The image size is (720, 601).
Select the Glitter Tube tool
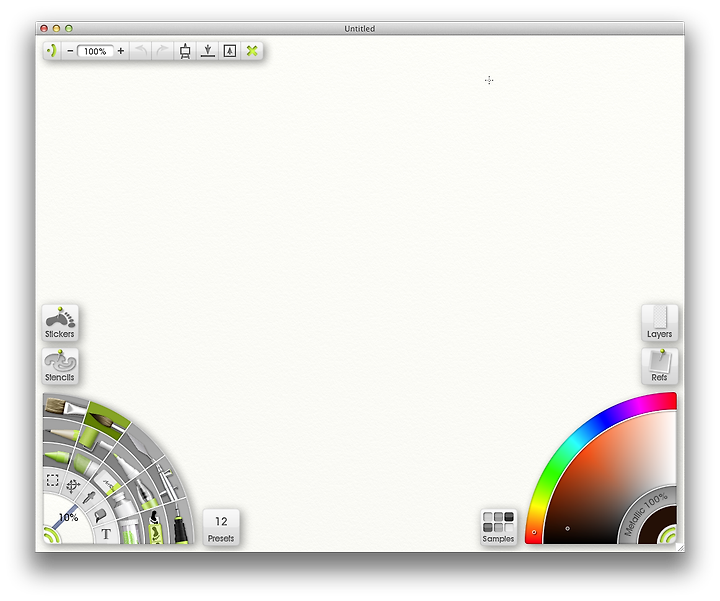pyautogui.click(x=130, y=532)
